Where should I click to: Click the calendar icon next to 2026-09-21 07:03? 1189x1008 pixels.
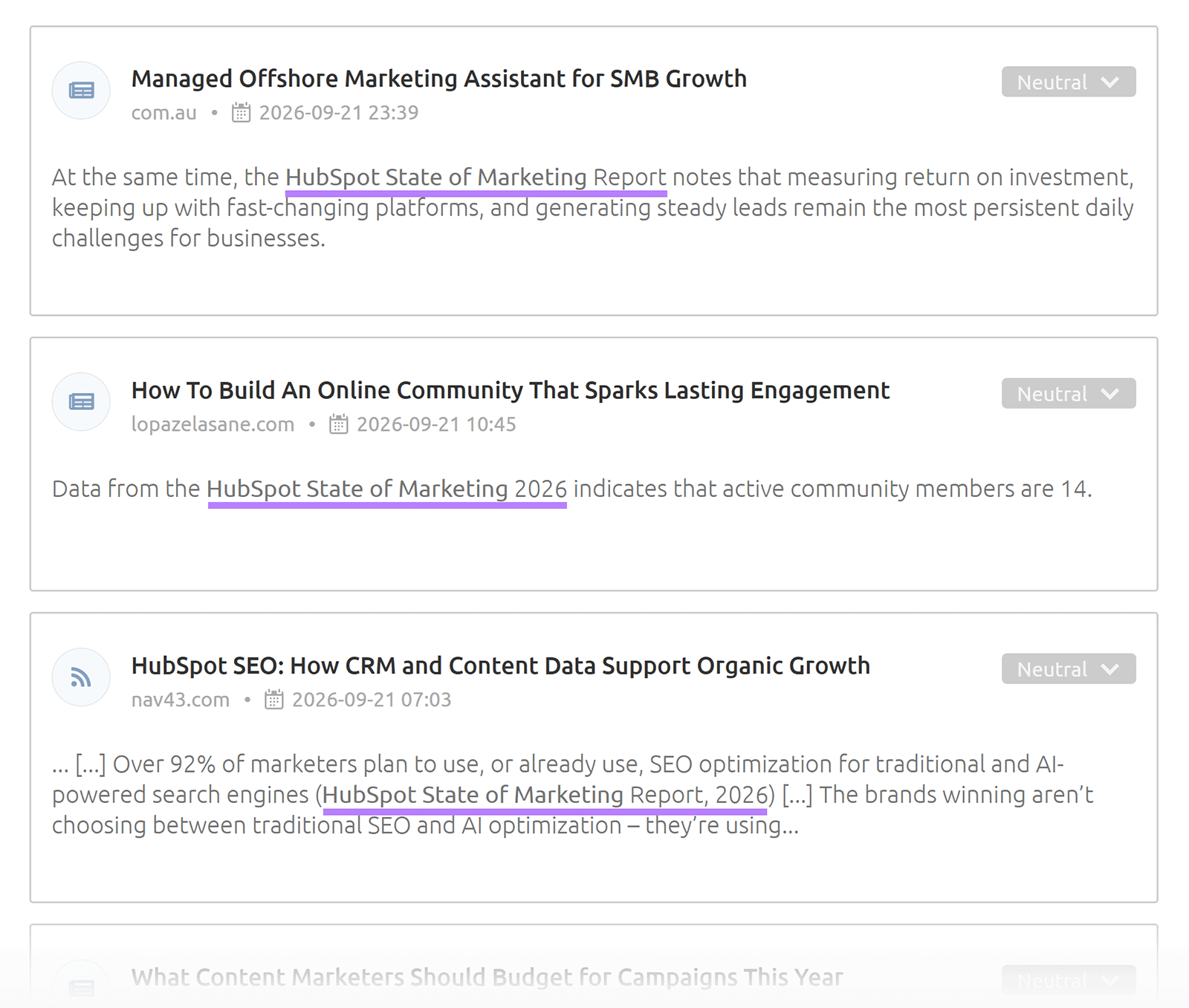pos(274,700)
